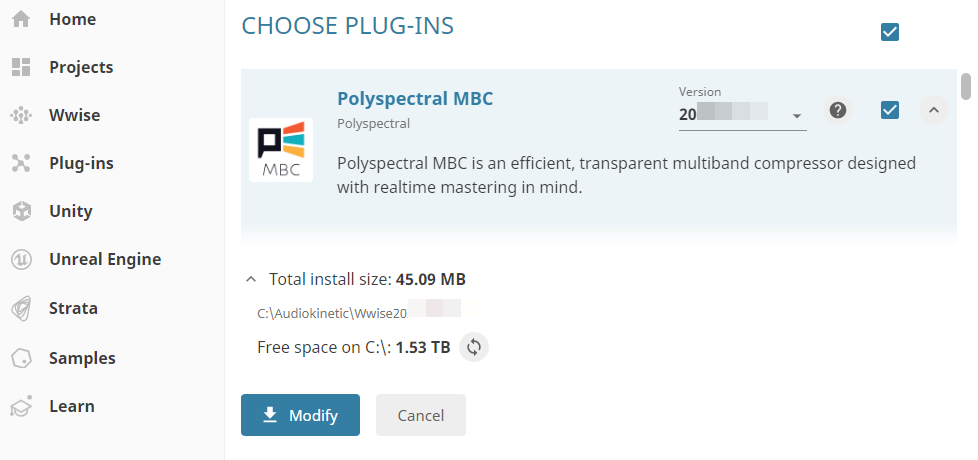Viewport: 978px width, 460px height.
Task: Refresh free disk space on C drive
Action: (474, 347)
